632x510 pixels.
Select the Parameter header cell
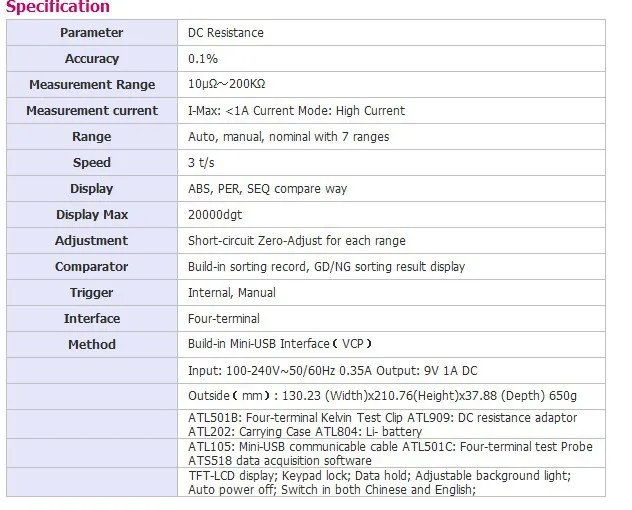(92, 33)
